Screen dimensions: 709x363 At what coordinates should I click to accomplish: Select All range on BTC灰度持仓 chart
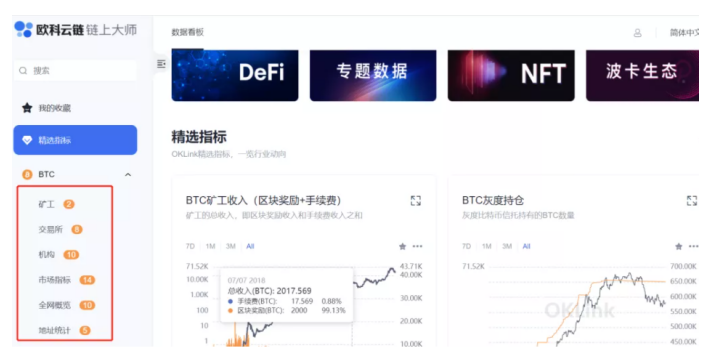[x=526, y=246]
